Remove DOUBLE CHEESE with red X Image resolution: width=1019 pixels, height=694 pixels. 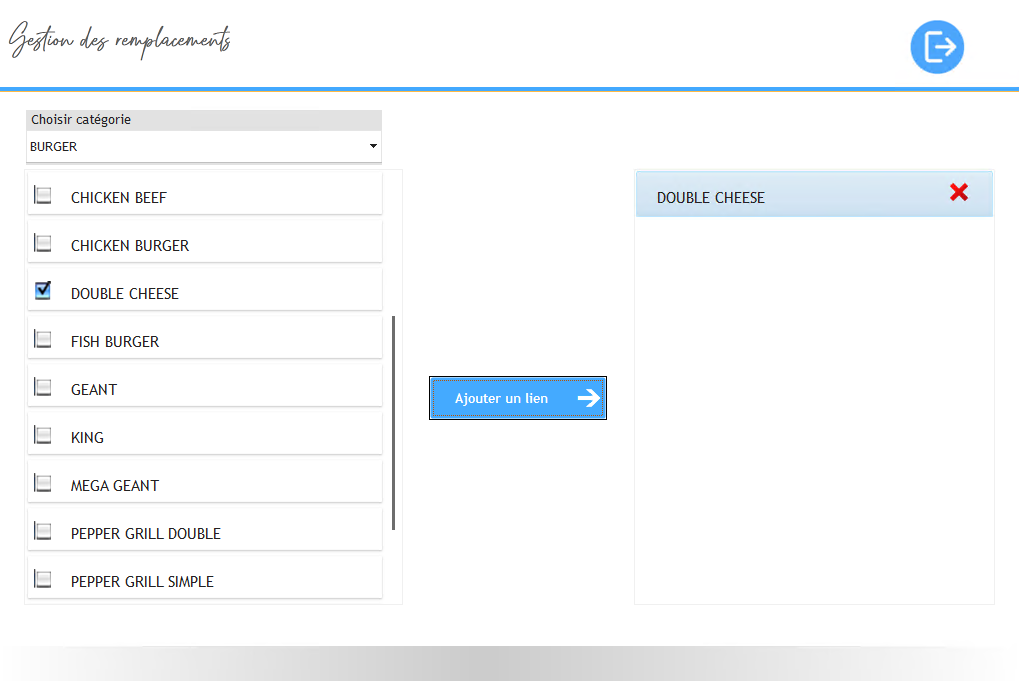click(958, 193)
